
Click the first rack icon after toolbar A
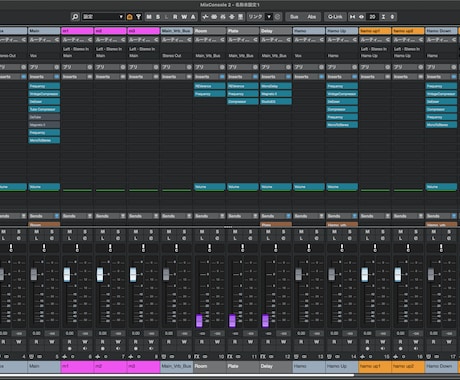[205, 17]
